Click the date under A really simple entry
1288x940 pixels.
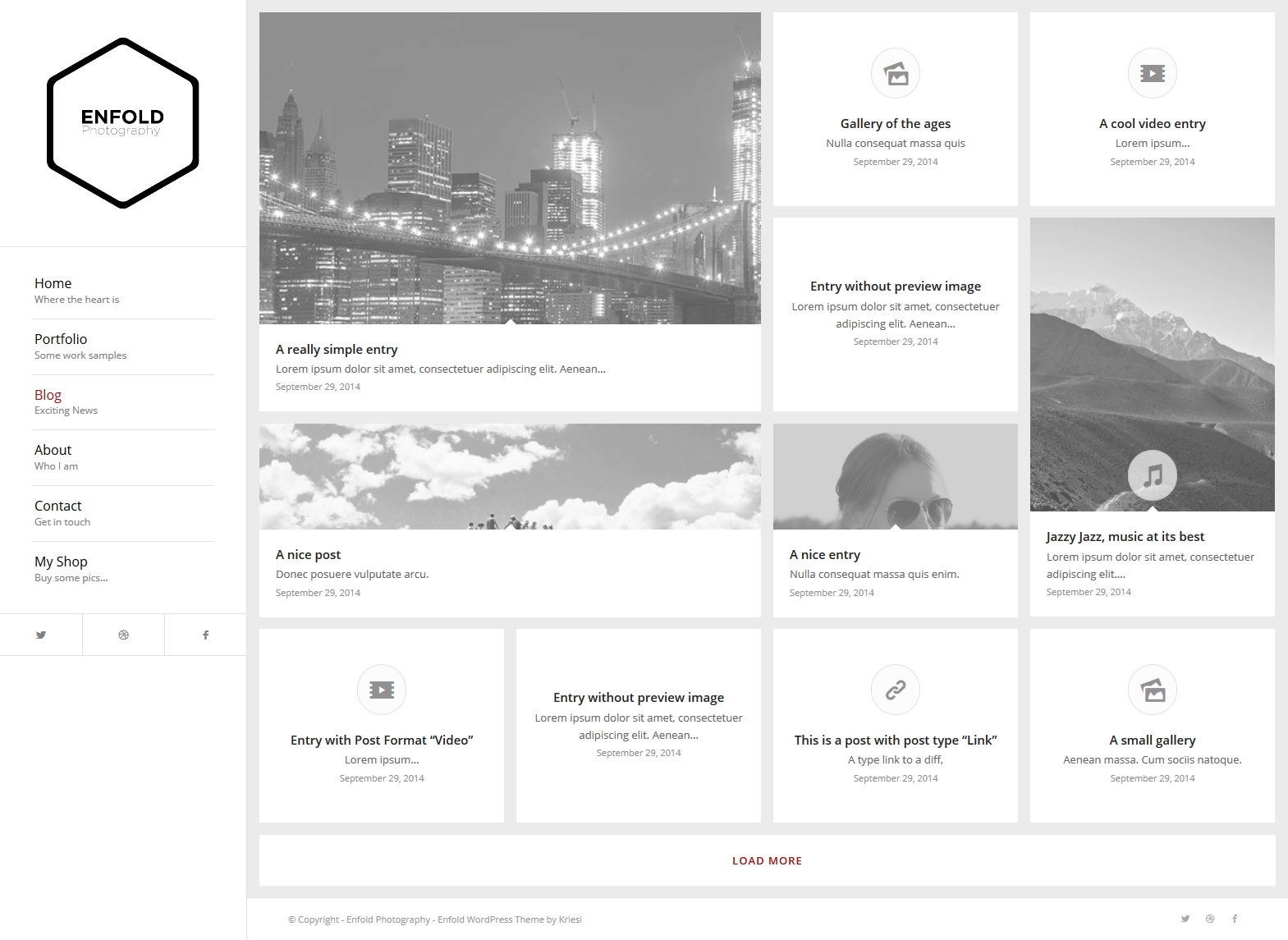coord(318,387)
